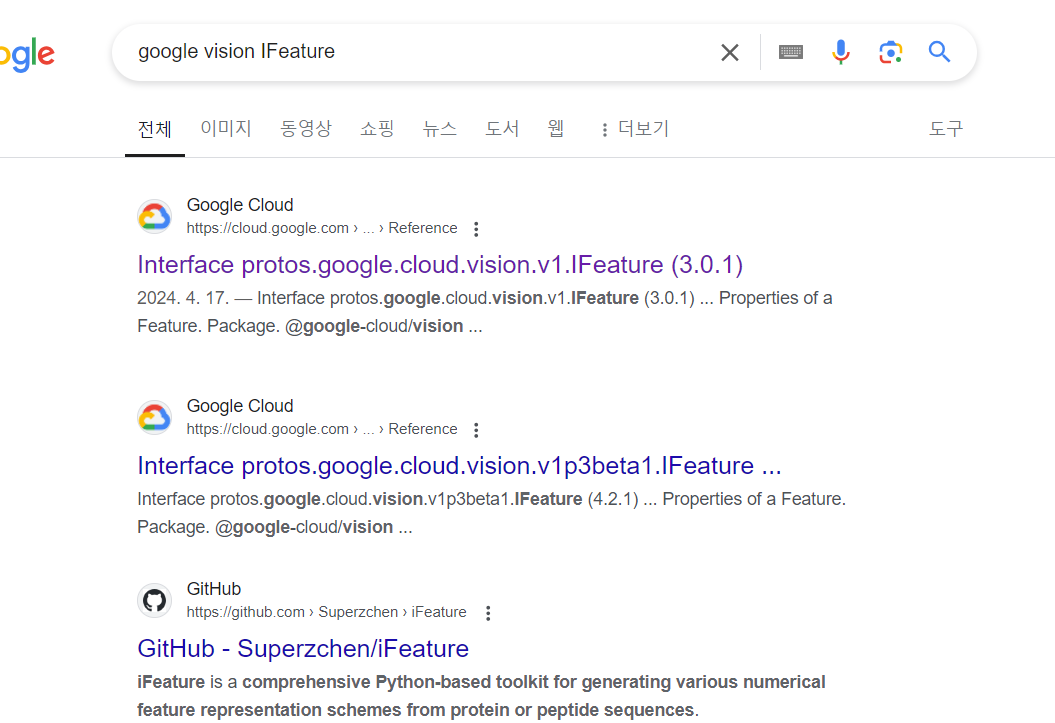Viewport: 1055px width, 723px height.
Task: Click the github.com › Superzchen › iFeature URL
Action: pyautogui.click(x=326, y=612)
